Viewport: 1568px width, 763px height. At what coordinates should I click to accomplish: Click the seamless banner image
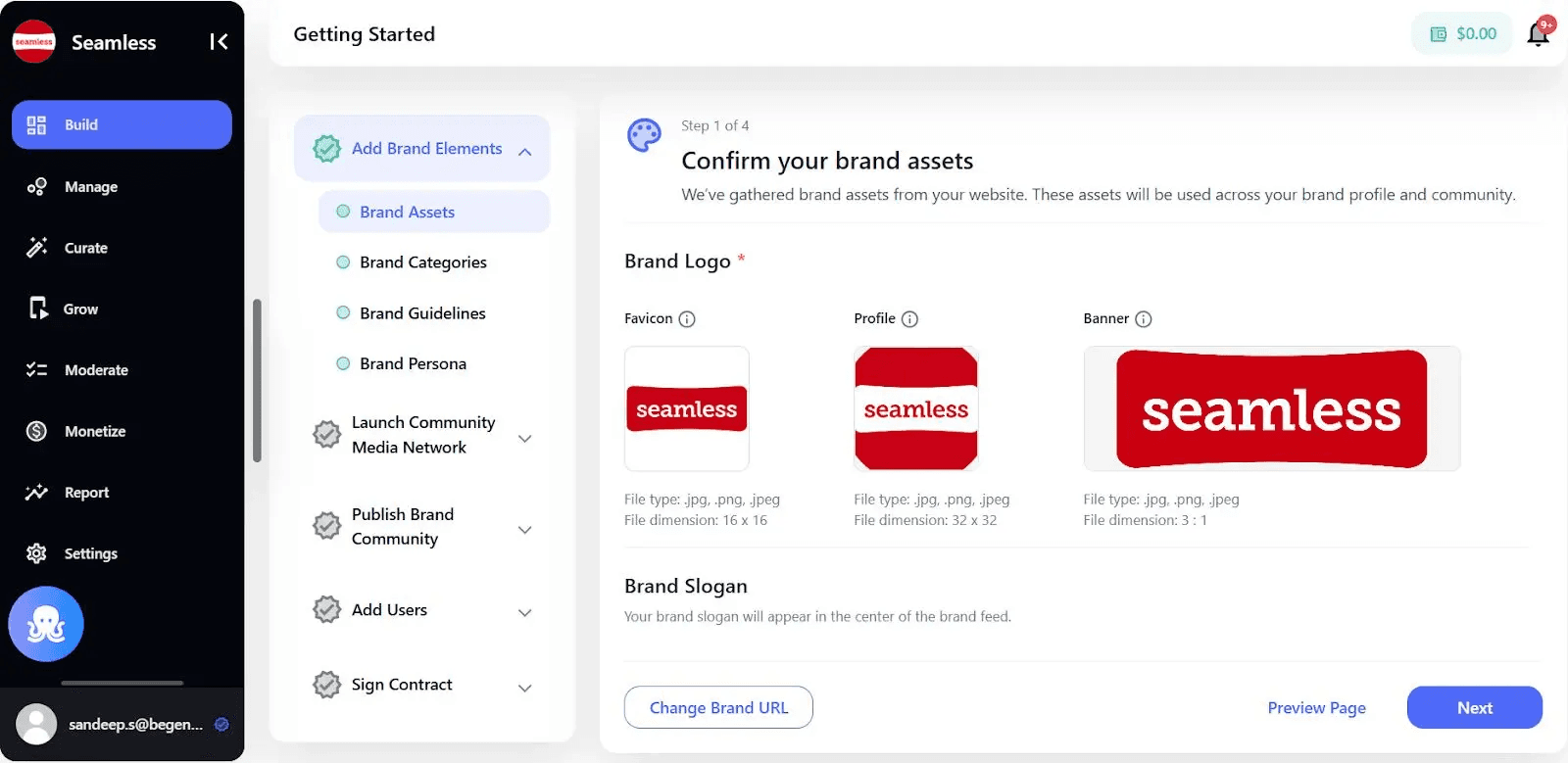tap(1272, 408)
